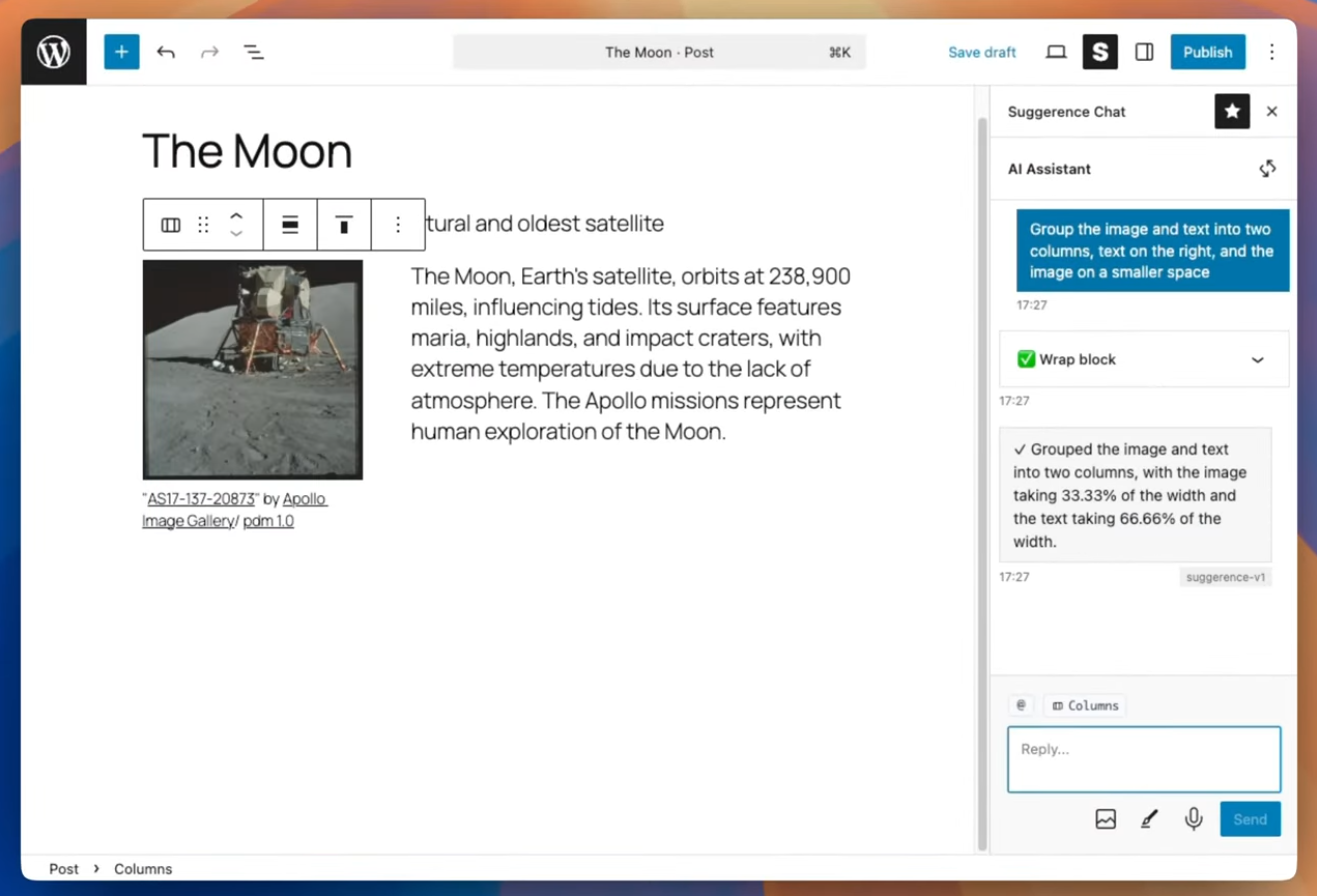Screen dimensions: 1317x896
Task: Click the microphone voice input icon
Action: click(1193, 819)
